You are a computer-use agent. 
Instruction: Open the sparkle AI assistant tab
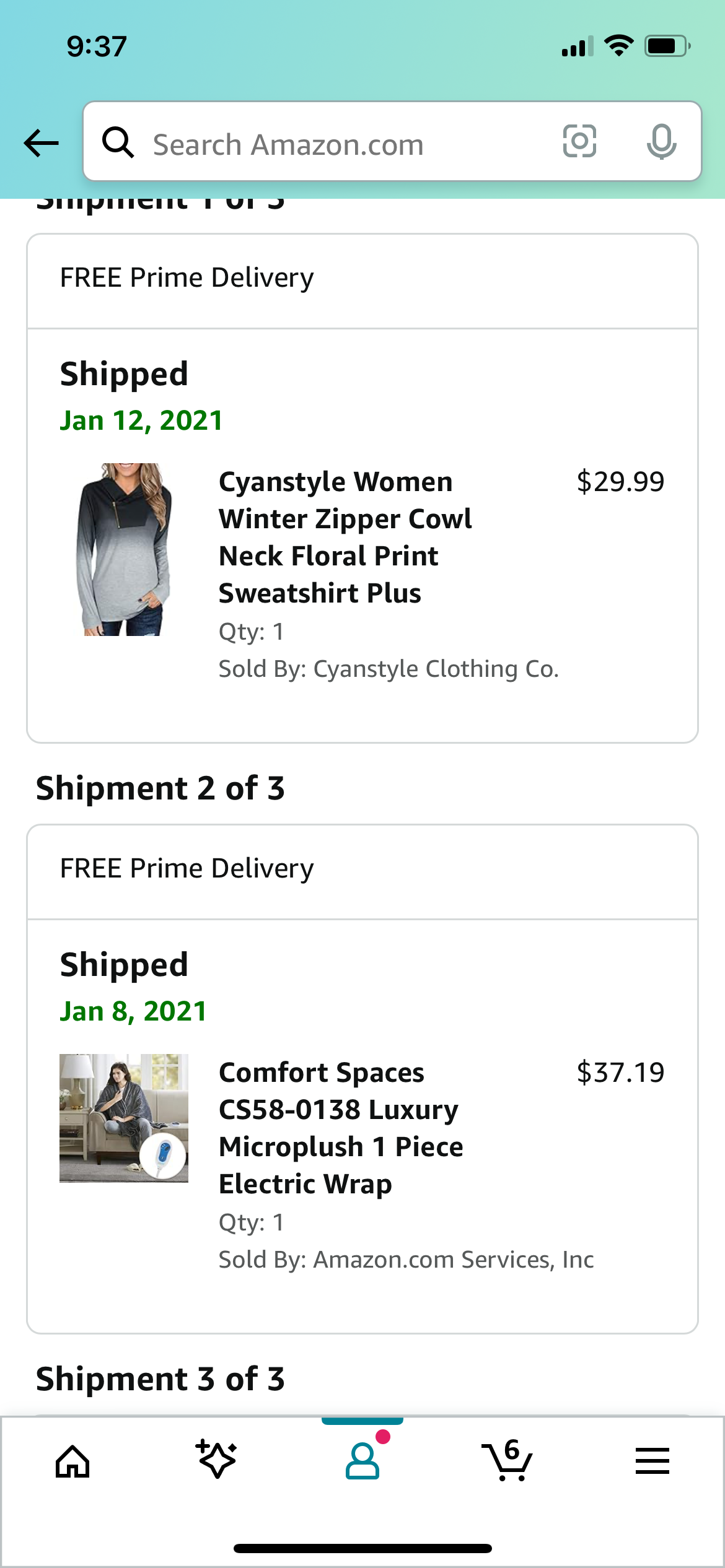click(217, 1460)
